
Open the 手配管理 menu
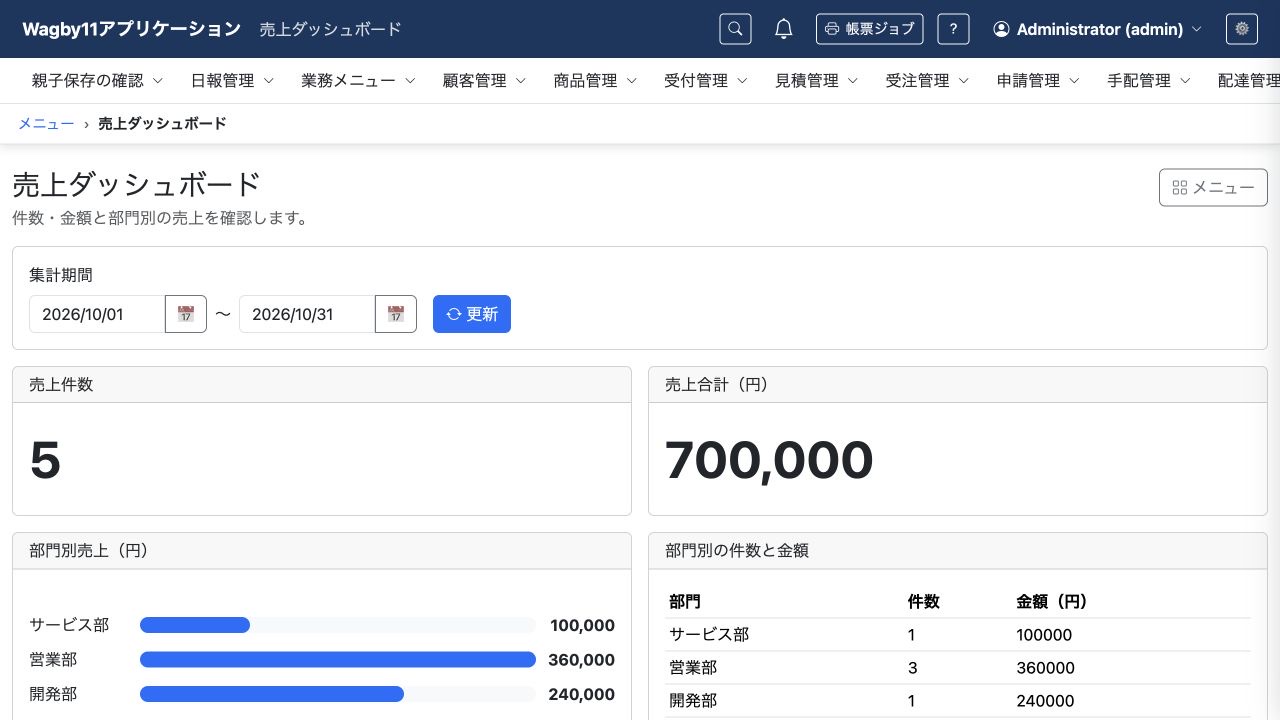tap(1150, 81)
